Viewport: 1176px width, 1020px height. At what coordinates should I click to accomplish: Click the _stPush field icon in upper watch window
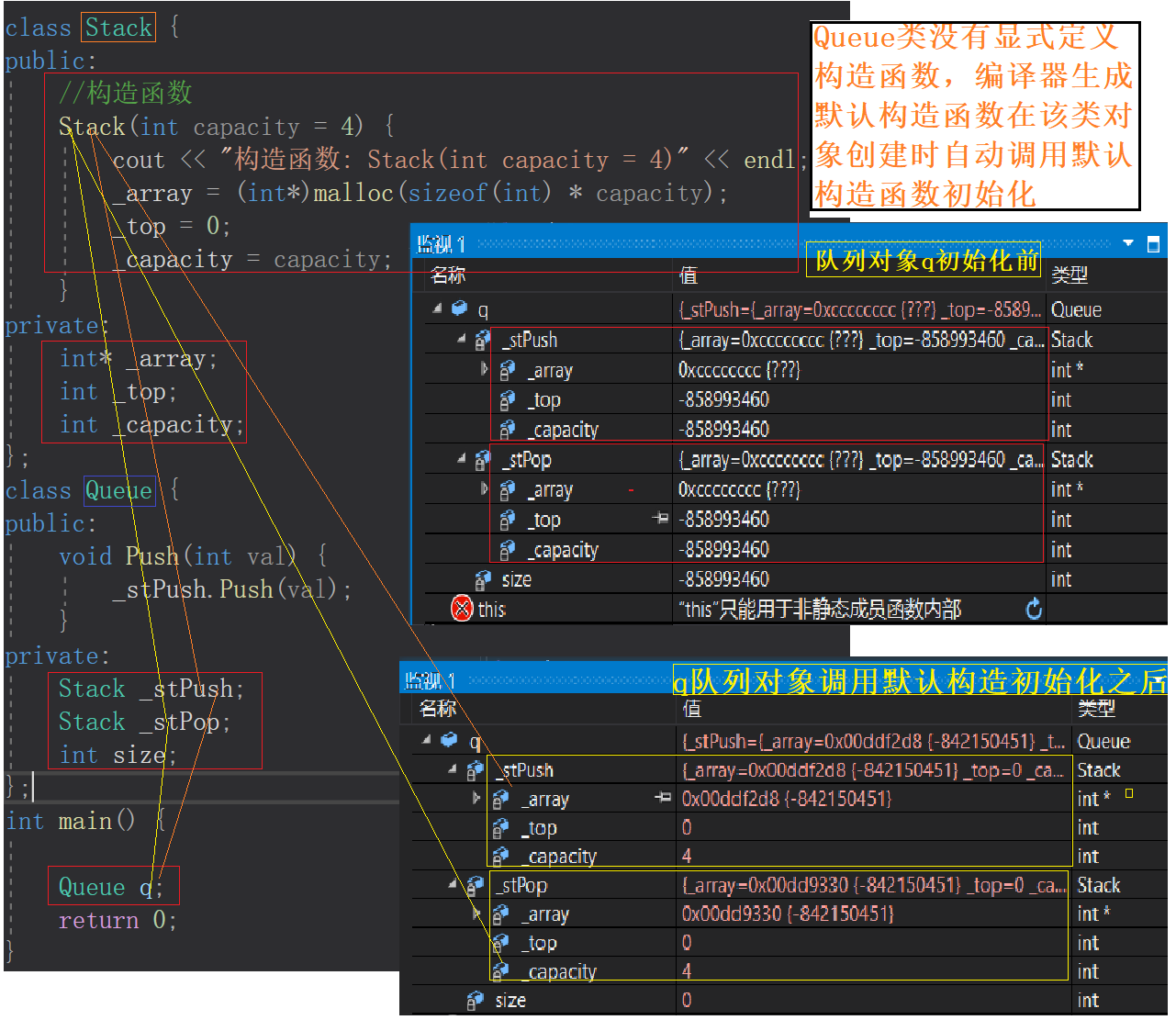[x=483, y=340]
